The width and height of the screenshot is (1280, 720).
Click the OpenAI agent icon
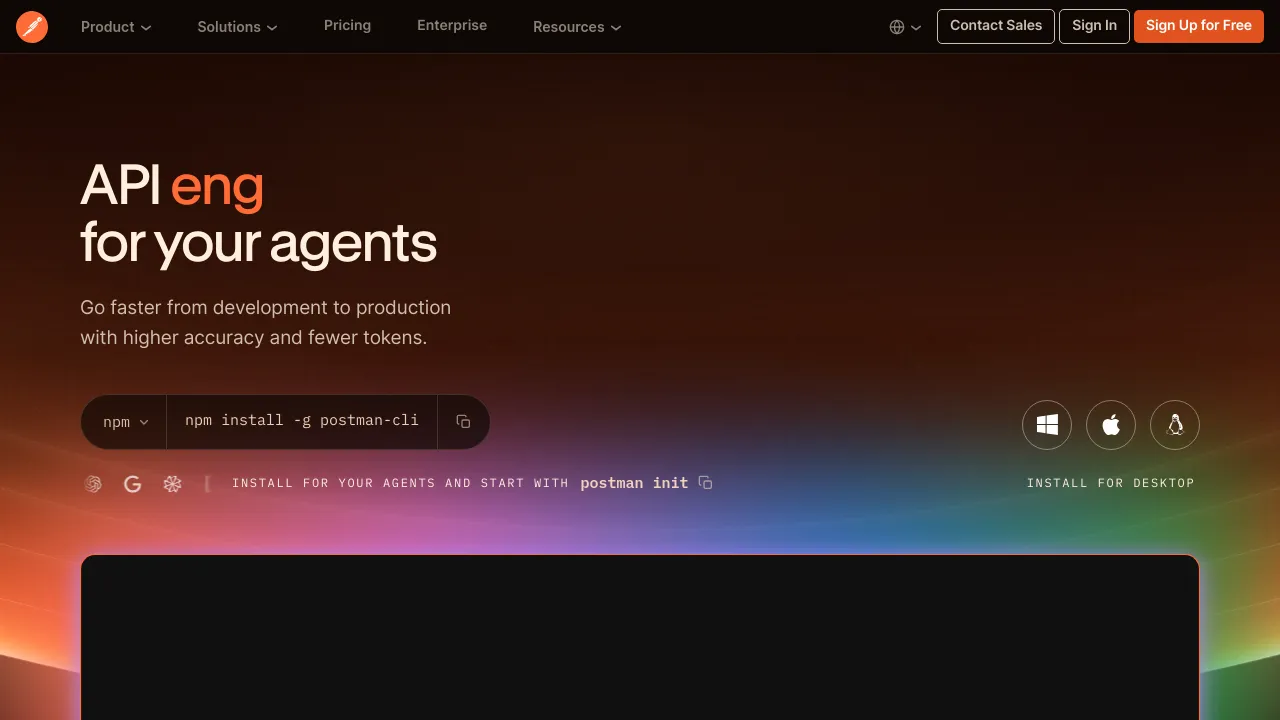pos(93,484)
